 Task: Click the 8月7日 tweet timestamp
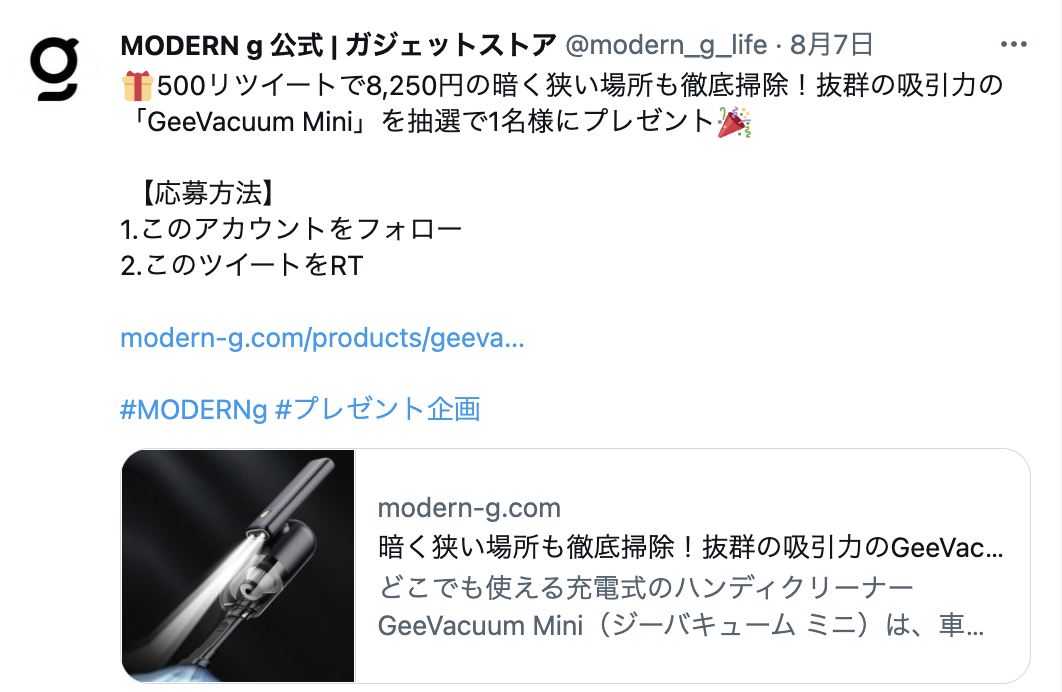click(831, 45)
